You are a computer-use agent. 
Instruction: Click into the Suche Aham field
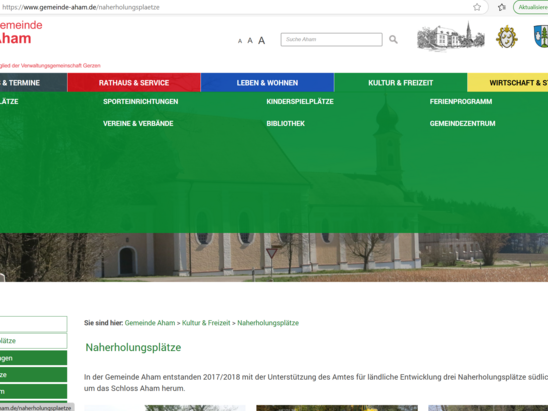(331, 39)
